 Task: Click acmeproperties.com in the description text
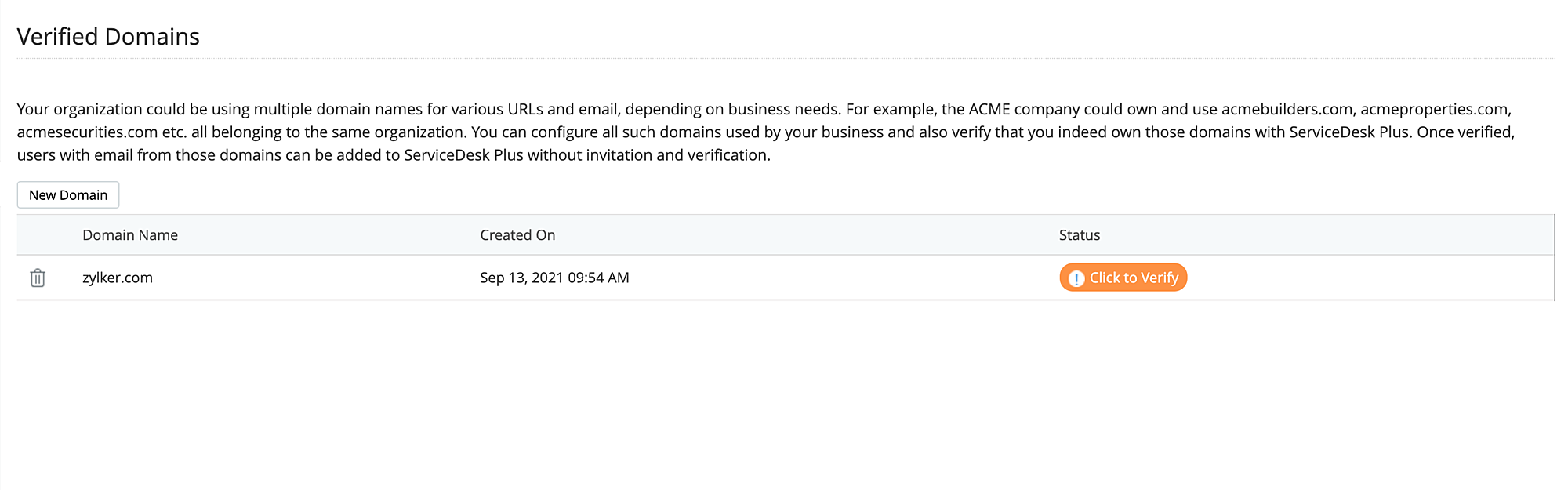[x=1434, y=109]
